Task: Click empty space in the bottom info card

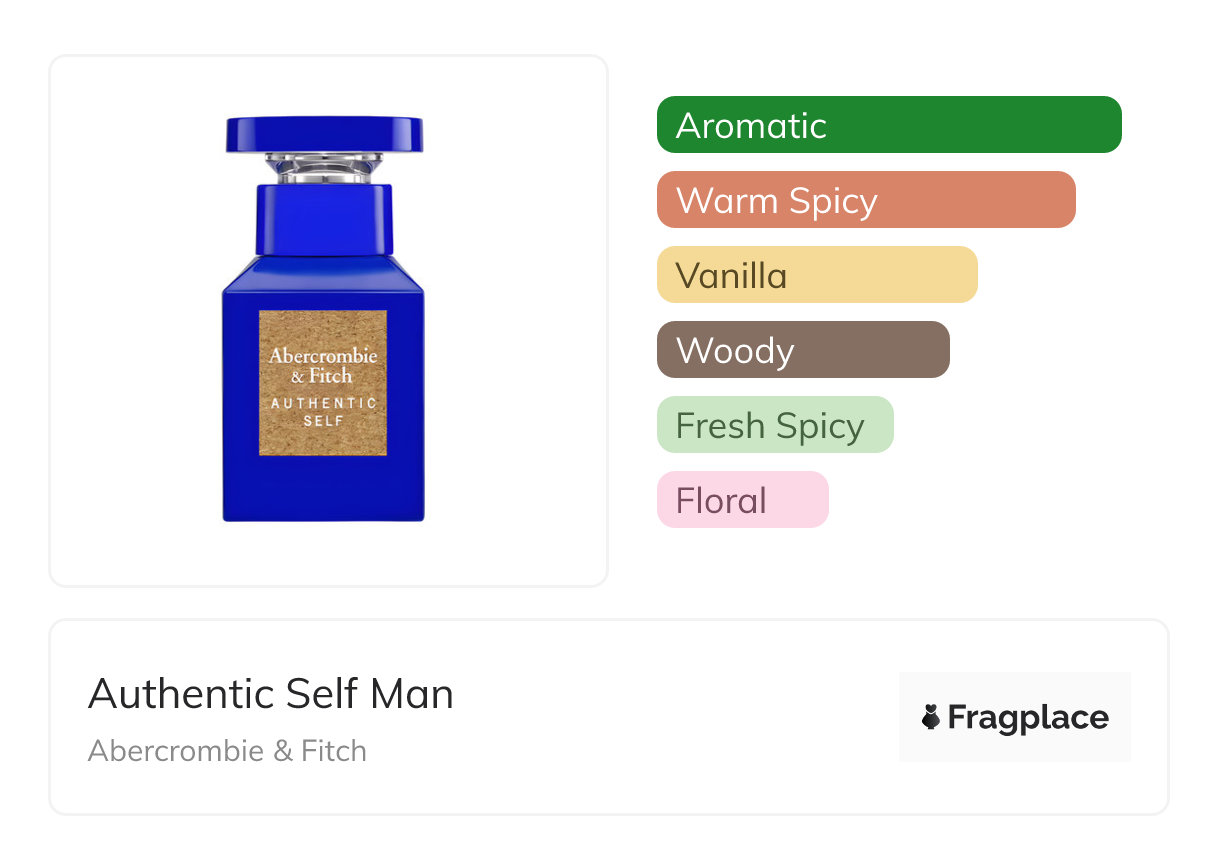Action: point(680,720)
